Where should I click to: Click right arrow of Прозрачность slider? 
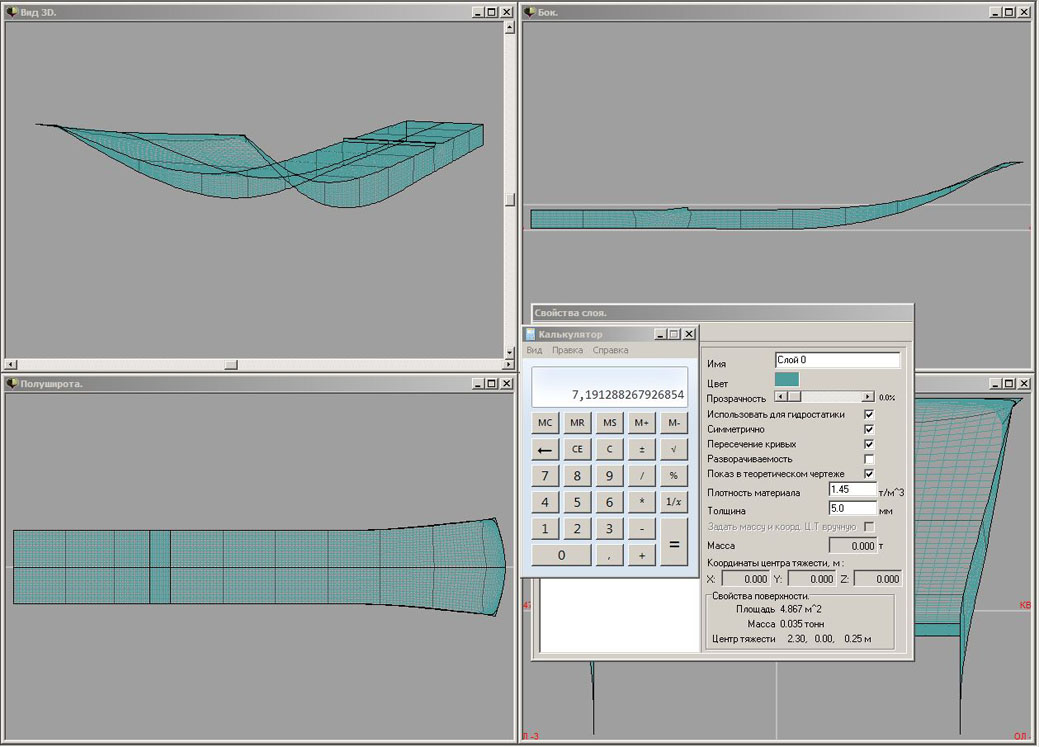867,397
